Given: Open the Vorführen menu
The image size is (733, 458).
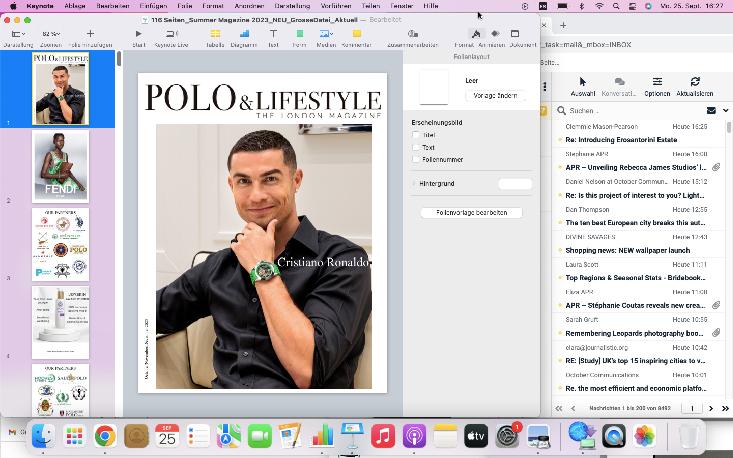Looking at the screenshot, I should pyautogui.click(x=336, y=6).
